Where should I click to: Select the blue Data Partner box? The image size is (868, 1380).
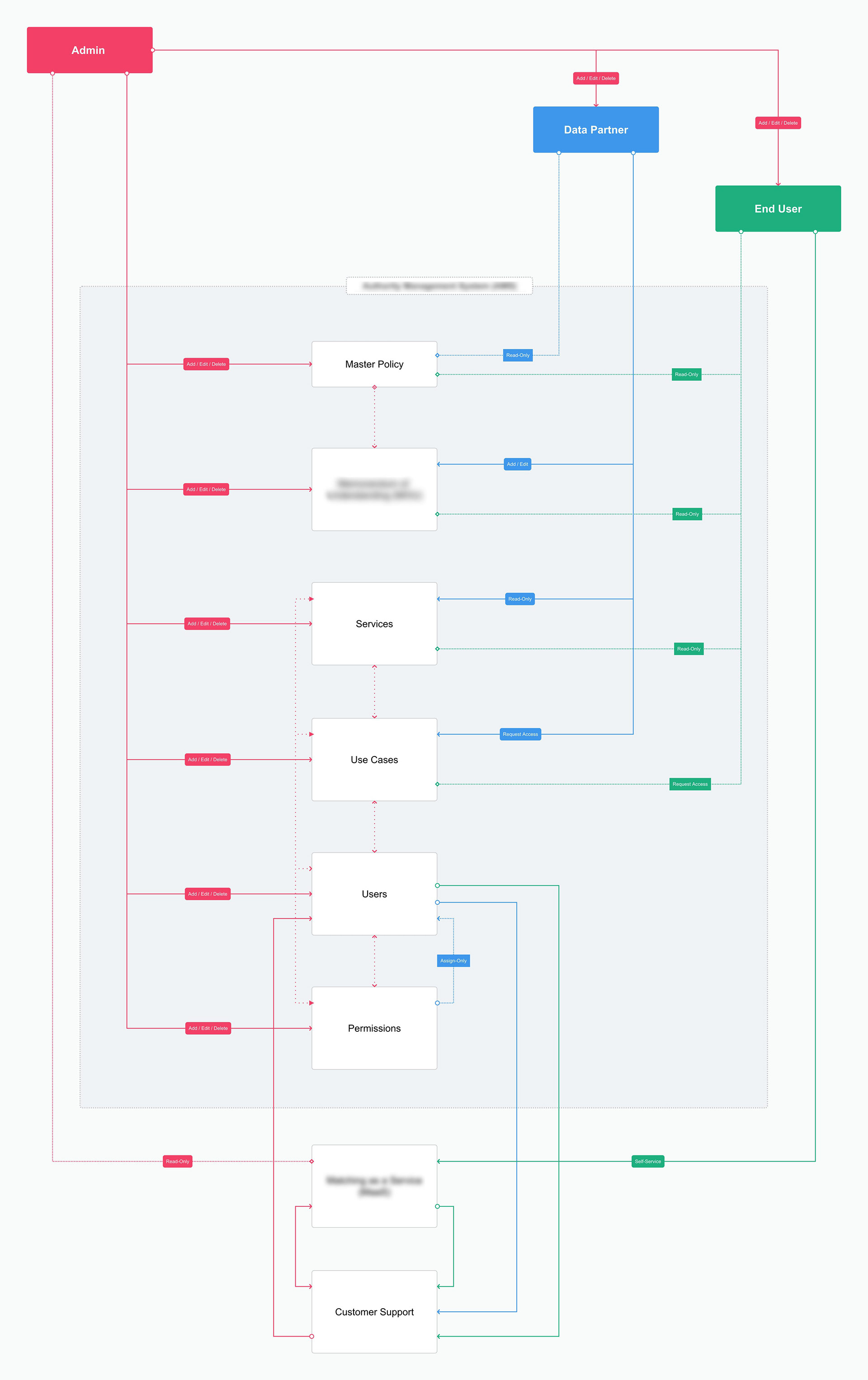point(595,130)
